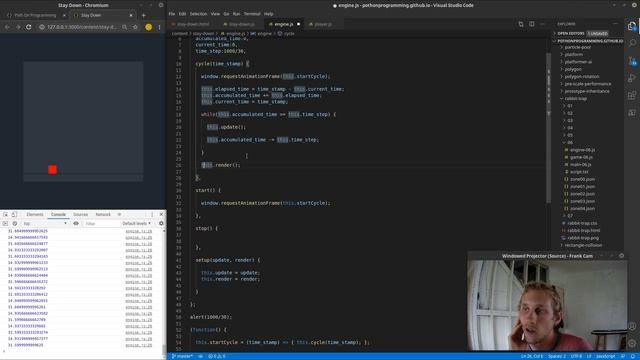Click the master git branch in status bar
The width and height of the screenshot is (640, 360).
tap(182, 356)
